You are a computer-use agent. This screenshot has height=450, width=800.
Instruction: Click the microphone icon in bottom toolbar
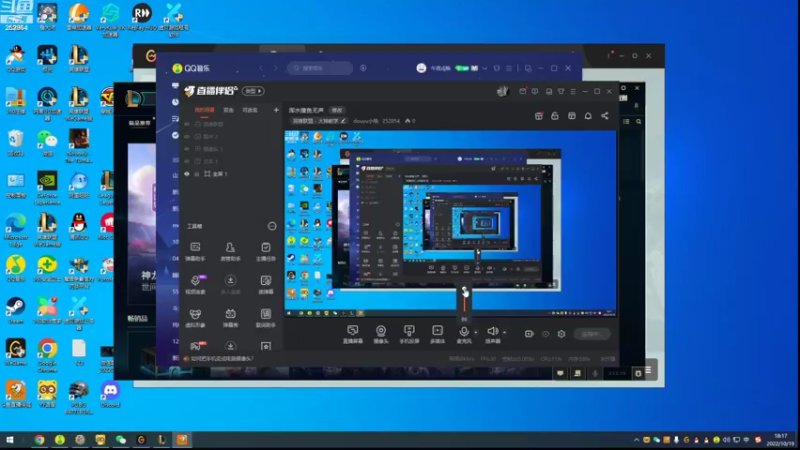pyautogui.click(x=464, y=332)
